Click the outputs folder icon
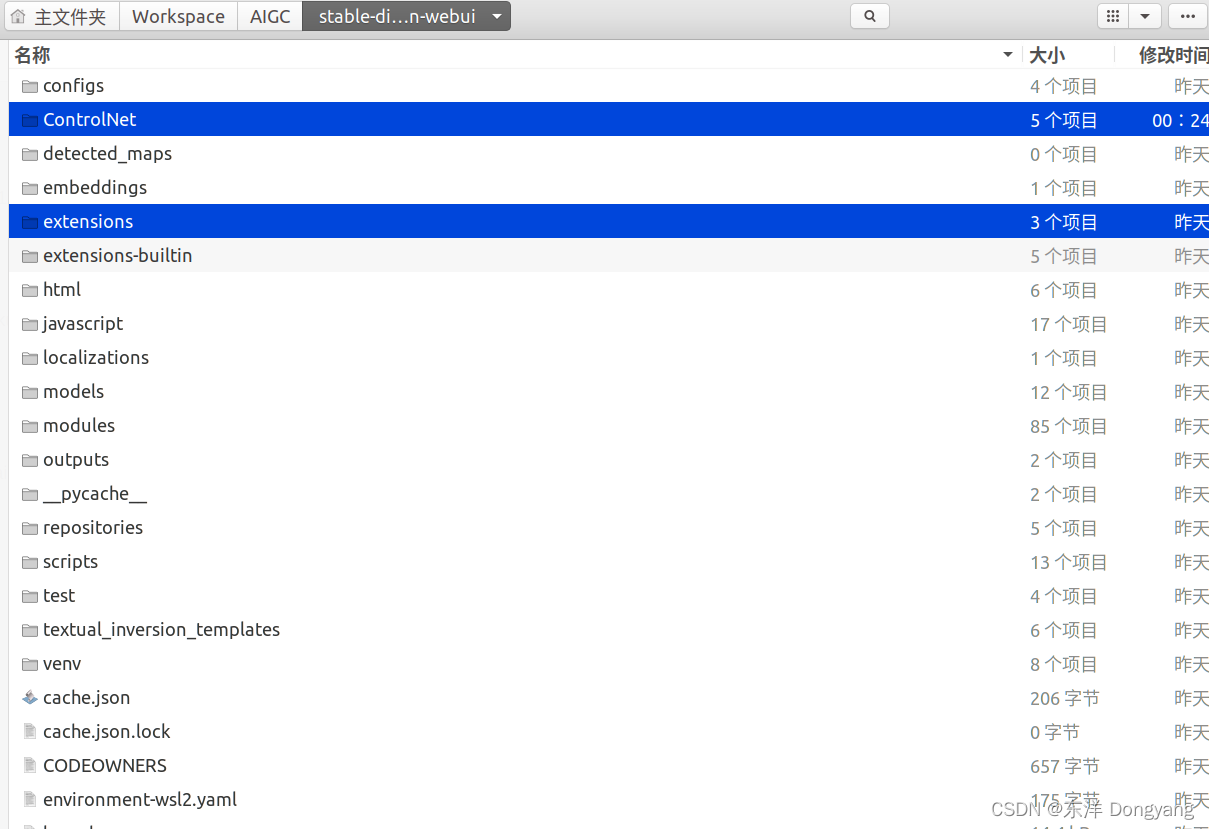Screen dimensions: 1209x829 click(30, 460)
